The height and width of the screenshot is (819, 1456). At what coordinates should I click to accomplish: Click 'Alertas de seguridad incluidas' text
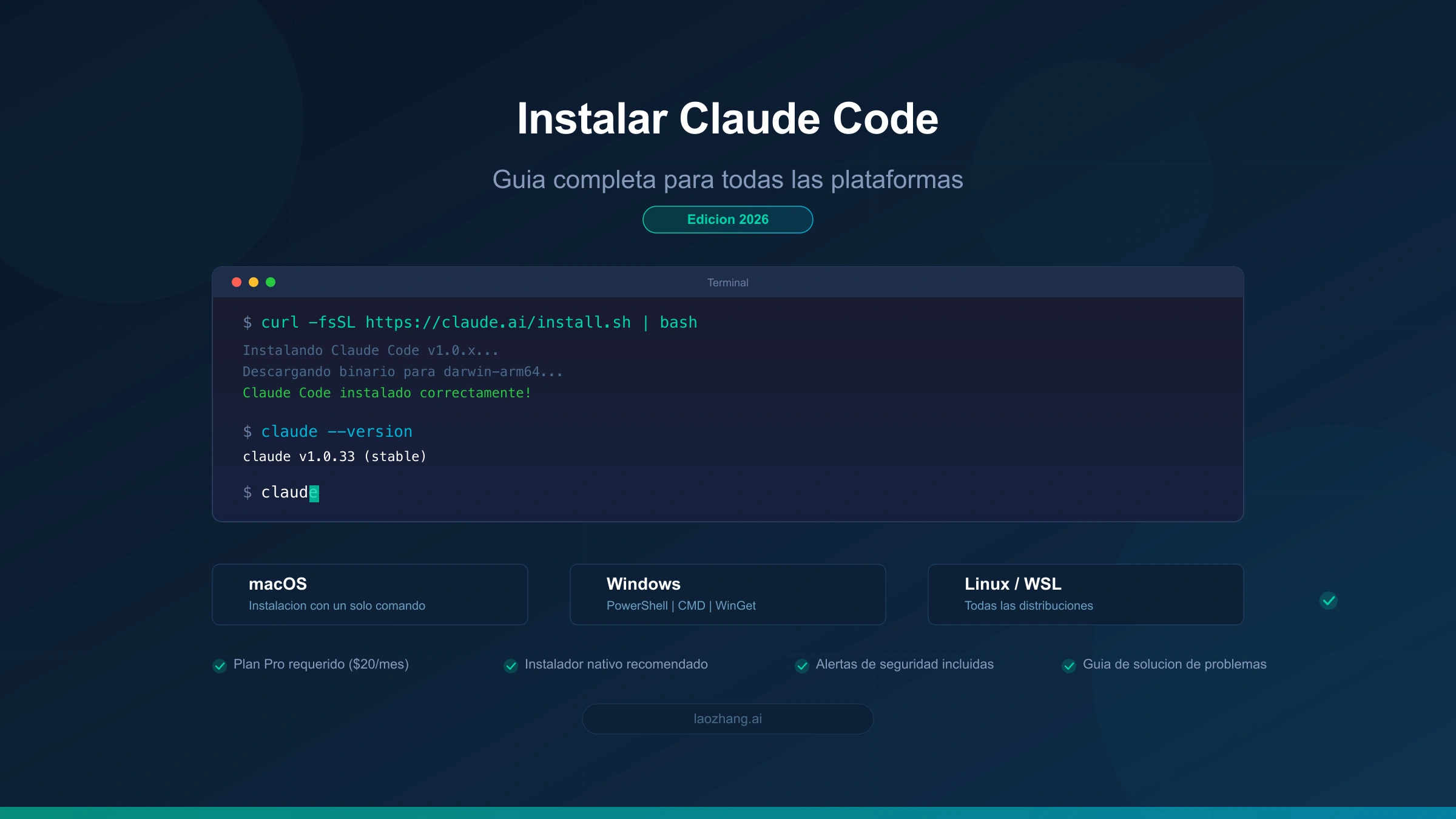pos(905,664)
